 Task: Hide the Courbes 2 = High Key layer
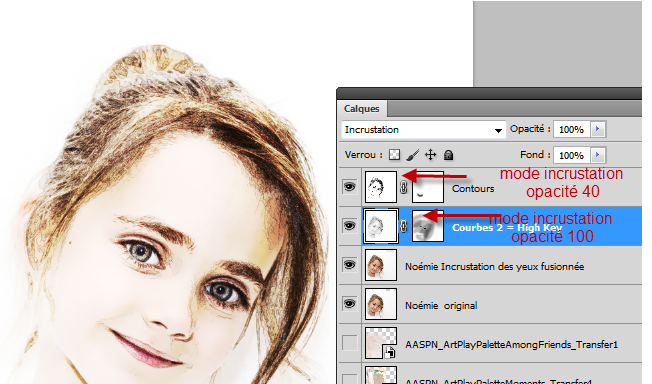tap(349, 225)
